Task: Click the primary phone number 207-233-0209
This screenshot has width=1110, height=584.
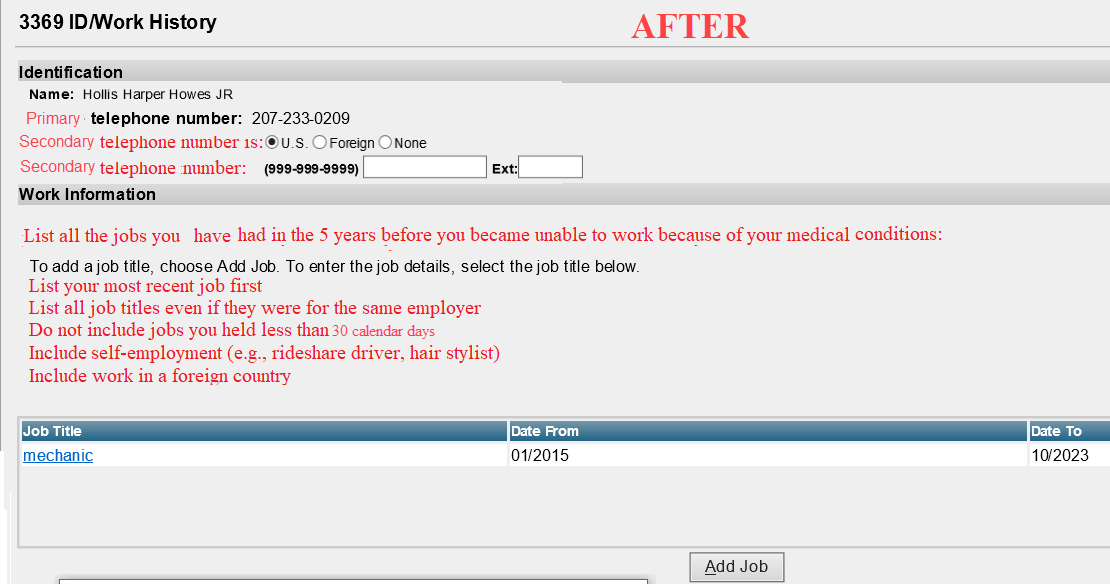Action: click(x=301, y=118)
